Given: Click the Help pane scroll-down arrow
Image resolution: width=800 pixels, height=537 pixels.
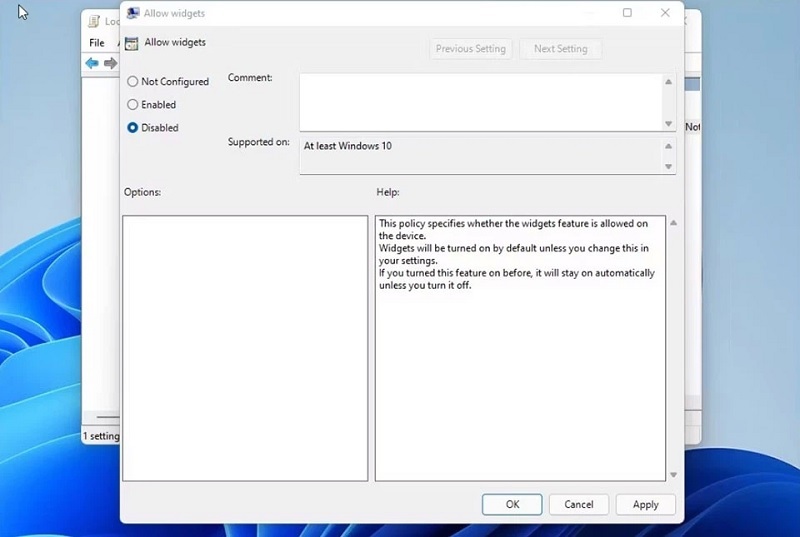Looking at the screenshot, I should (x=673, y=475).
